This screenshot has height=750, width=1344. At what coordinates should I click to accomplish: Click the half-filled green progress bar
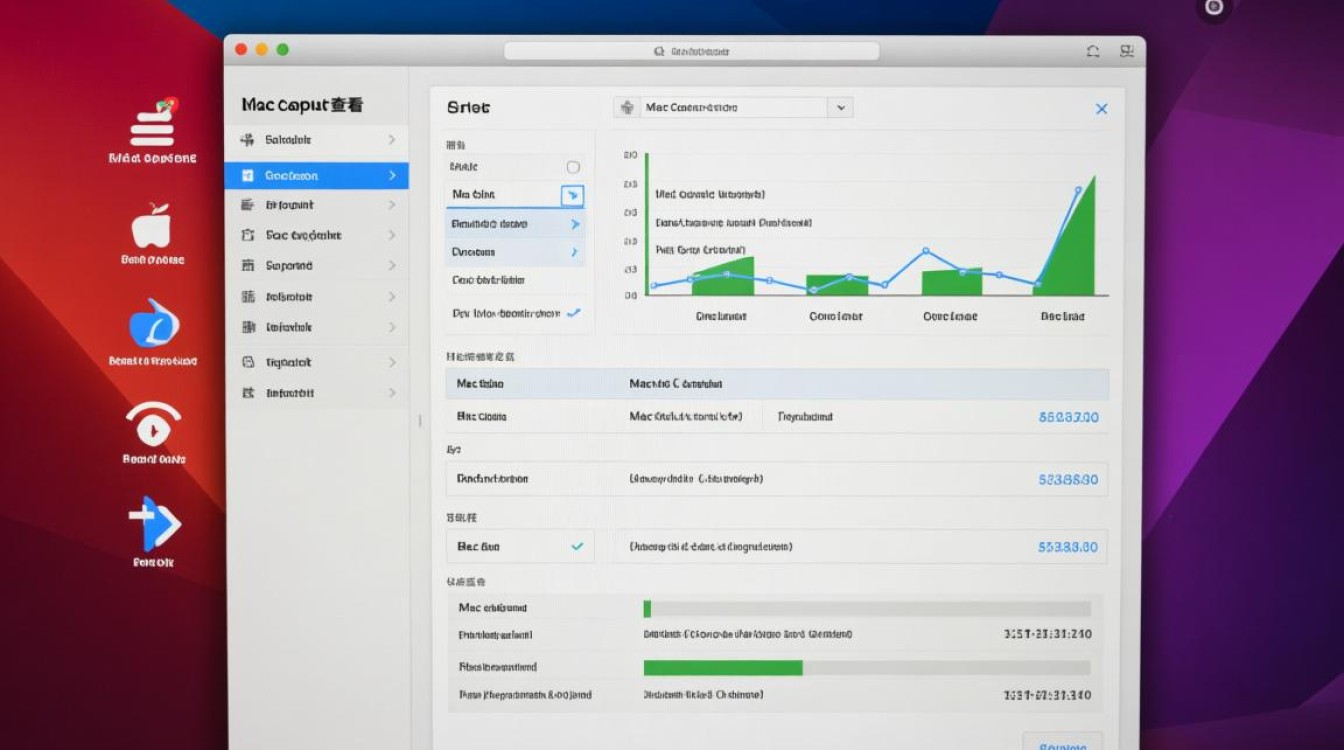tap(866, 667)
